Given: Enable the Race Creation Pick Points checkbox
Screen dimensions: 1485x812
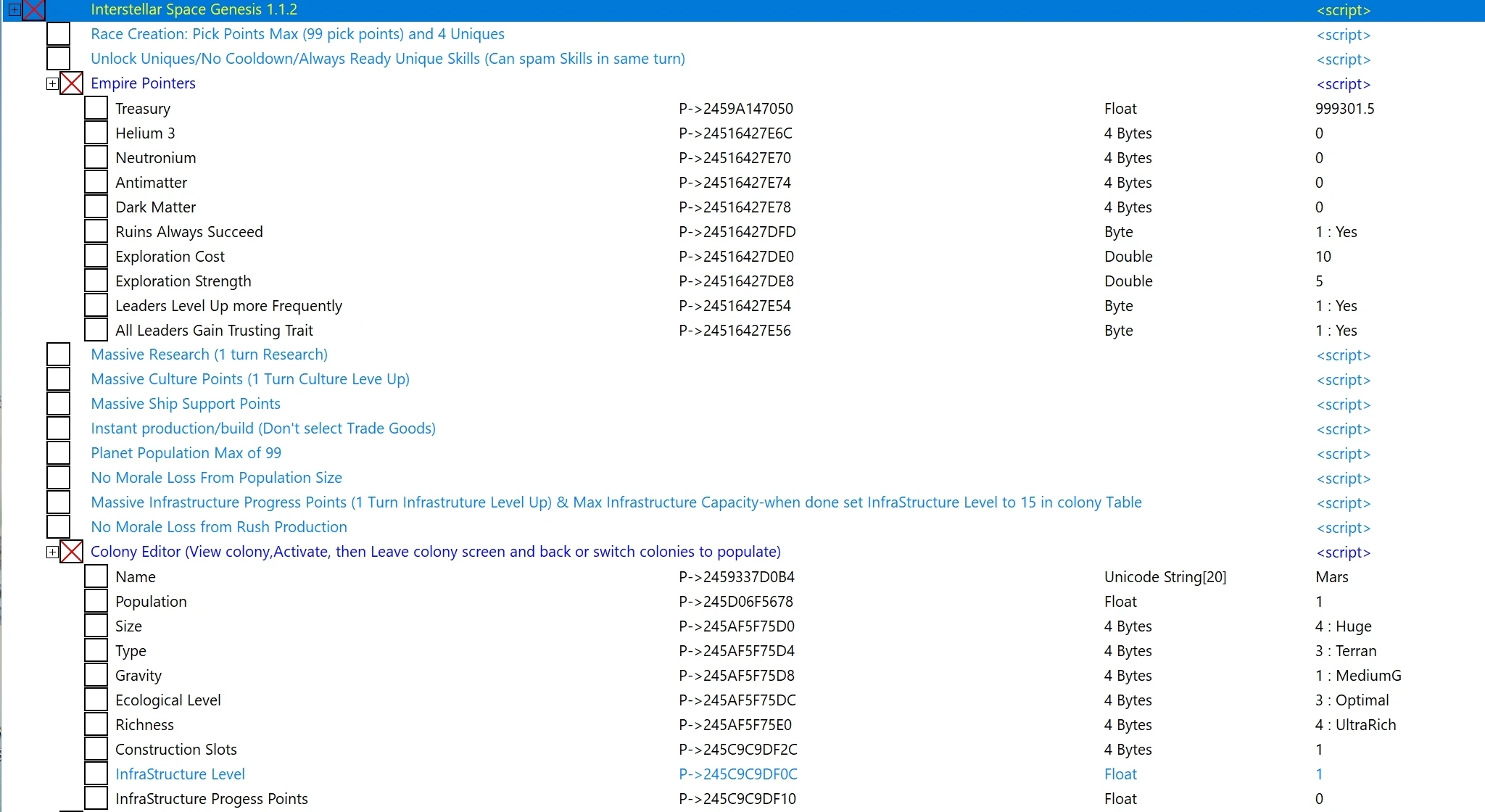Looking at the screenshot, I should [58, 34].
